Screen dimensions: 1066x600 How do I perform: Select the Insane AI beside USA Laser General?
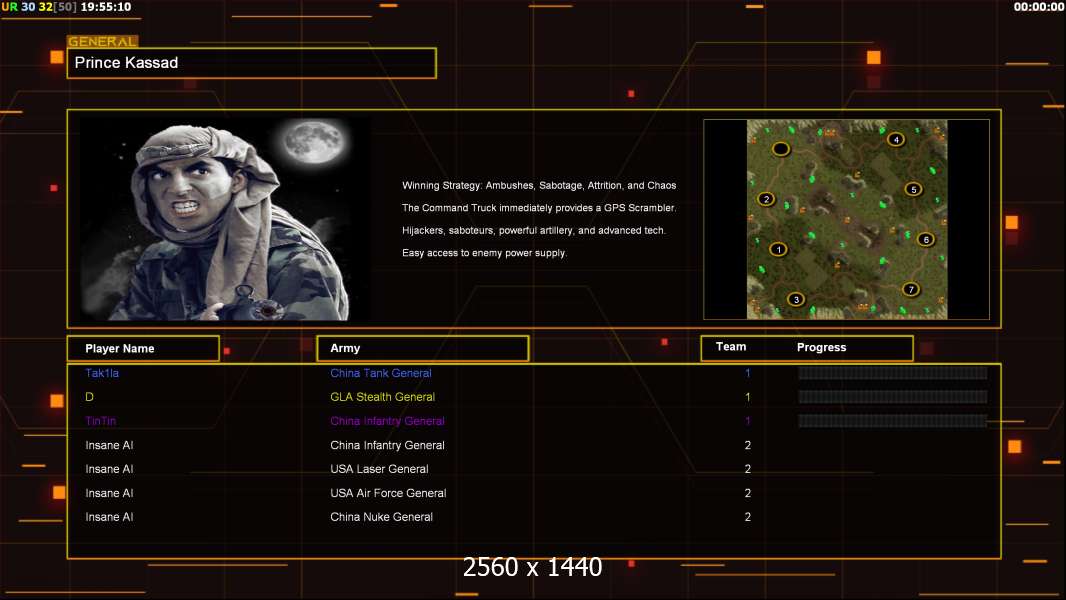[109, 470]
